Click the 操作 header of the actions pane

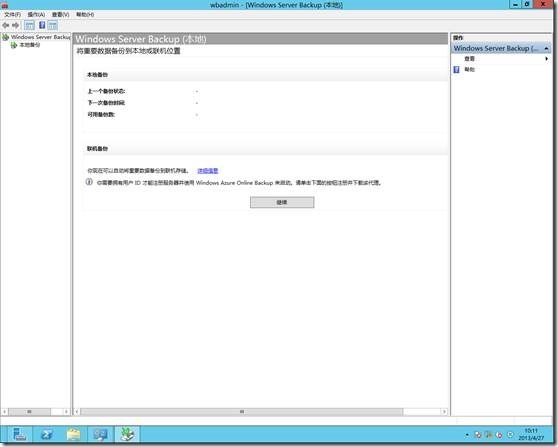tap(458, 38)
